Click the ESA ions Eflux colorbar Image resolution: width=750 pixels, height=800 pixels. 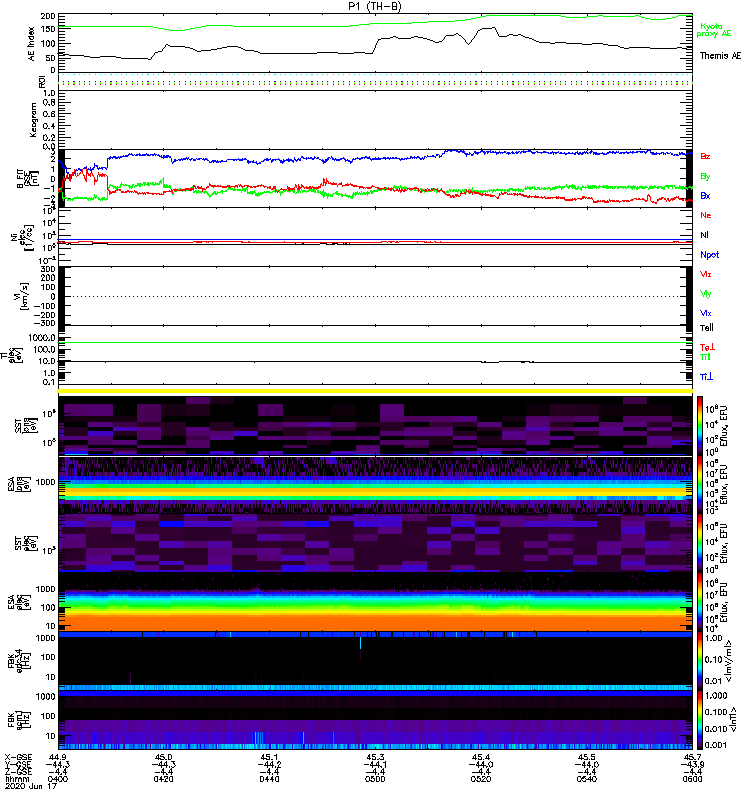point(700,485)
